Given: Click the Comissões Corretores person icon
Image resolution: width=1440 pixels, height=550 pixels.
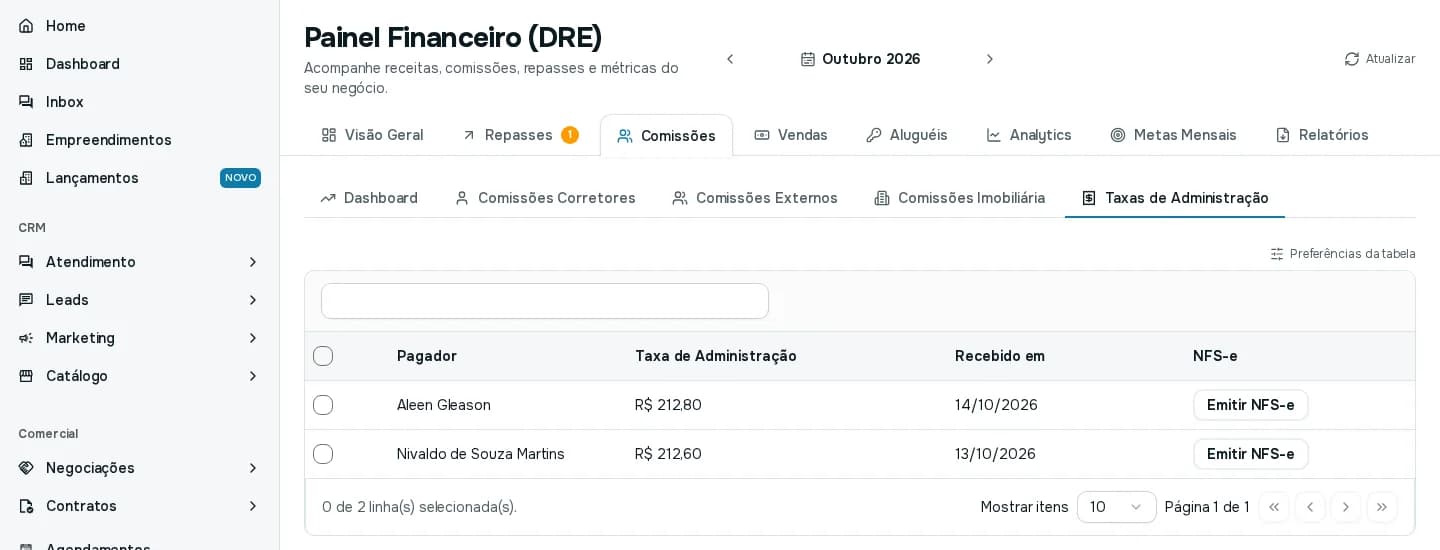Looking at the screenshot, I should pyautogui.click(x=462, y=198).
